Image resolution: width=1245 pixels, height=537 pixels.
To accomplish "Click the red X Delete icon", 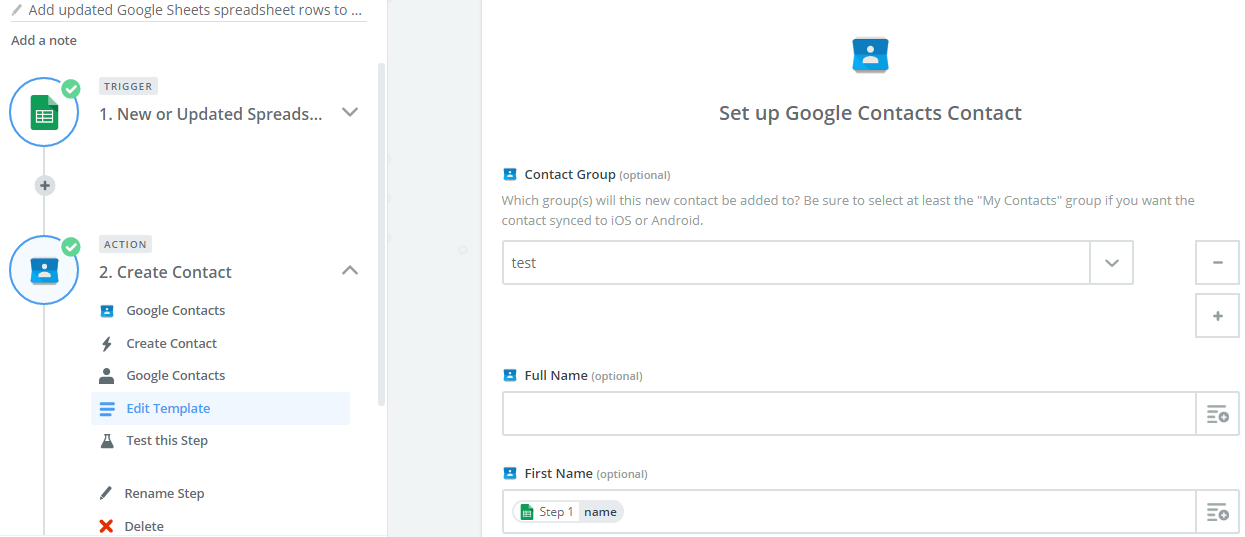I will pyautogui.click(x=106, y=526).
